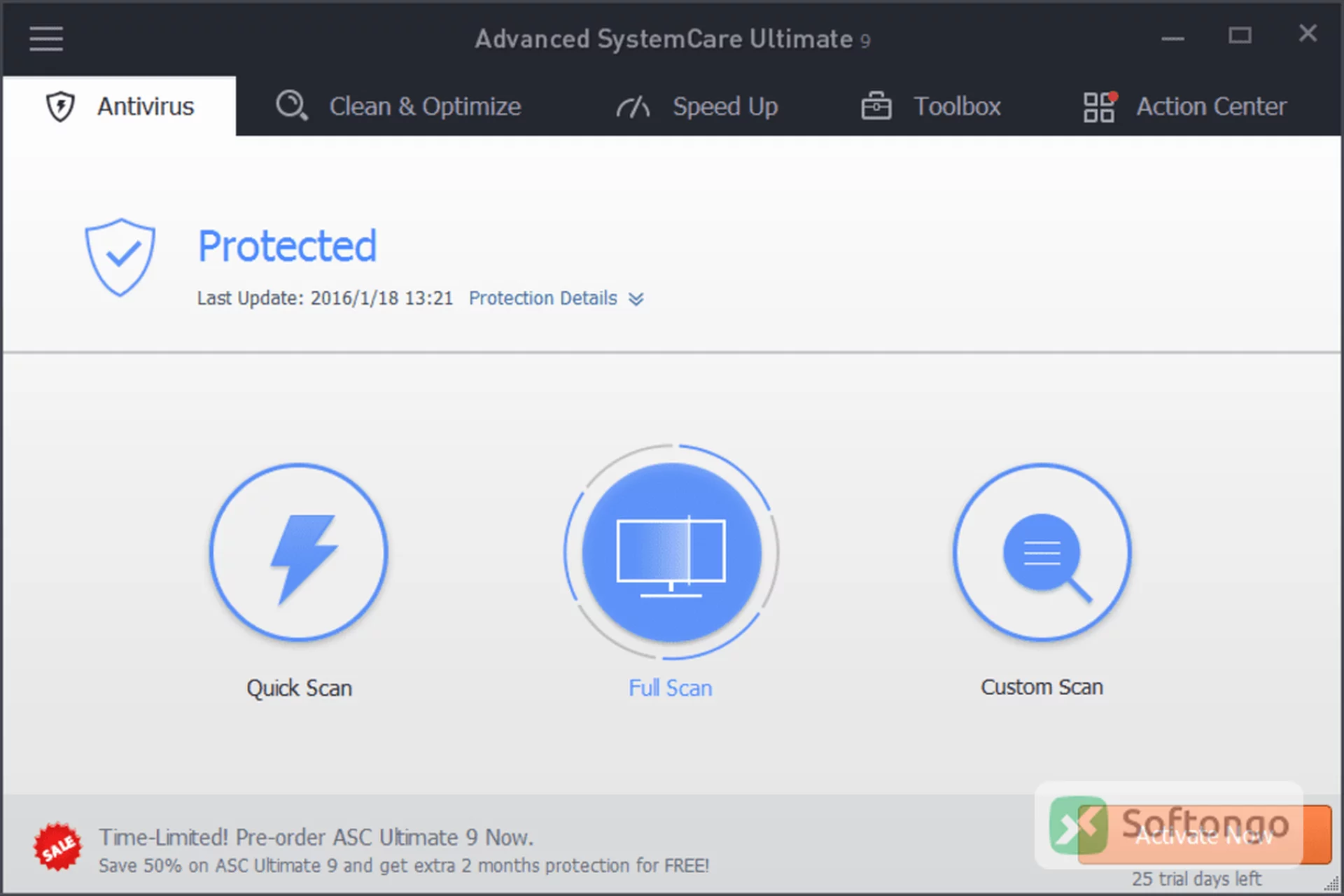Open the Time-Limited pre-order offer headline

coord(316,837)
